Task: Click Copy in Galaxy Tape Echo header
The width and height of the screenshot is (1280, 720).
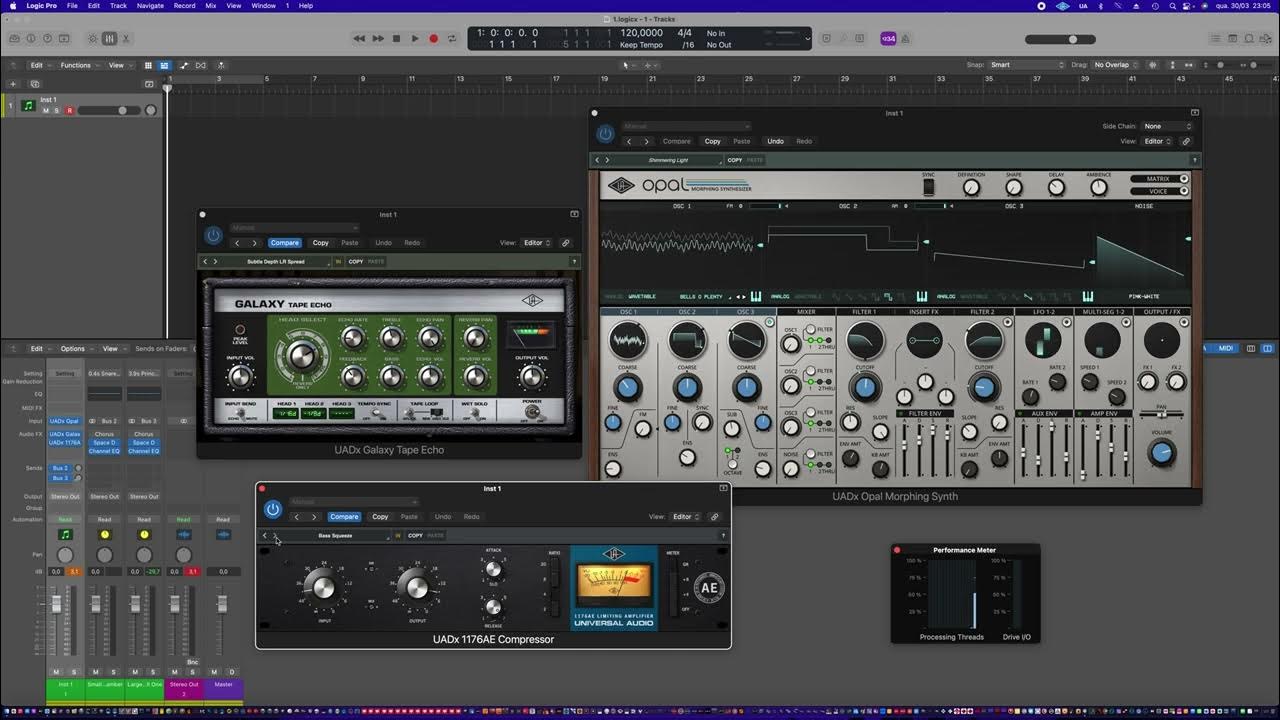Action: point(320,243)
